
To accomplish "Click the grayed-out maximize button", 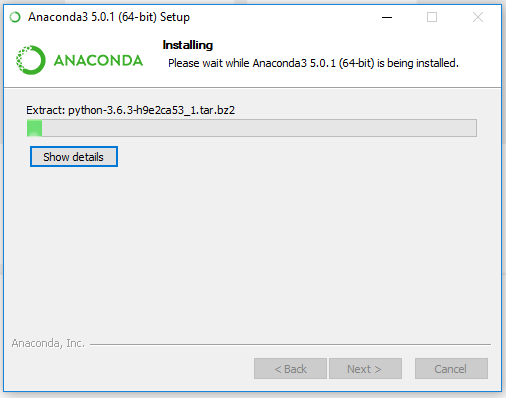I will pyautogui.click(x=432, y=17).
